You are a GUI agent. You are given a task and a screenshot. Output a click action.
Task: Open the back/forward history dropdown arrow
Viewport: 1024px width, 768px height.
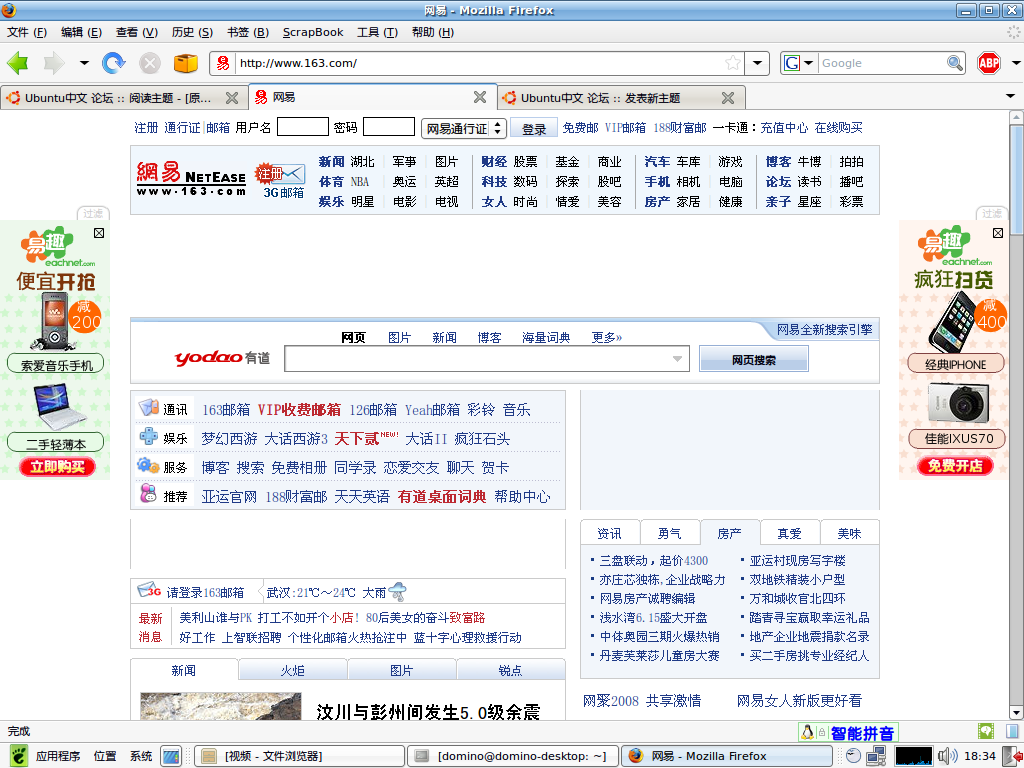tap(84, 63)
